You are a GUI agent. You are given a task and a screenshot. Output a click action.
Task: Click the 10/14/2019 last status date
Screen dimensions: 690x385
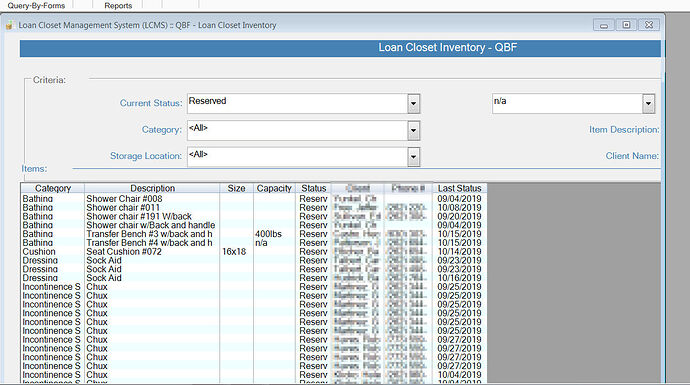point(459,252)
